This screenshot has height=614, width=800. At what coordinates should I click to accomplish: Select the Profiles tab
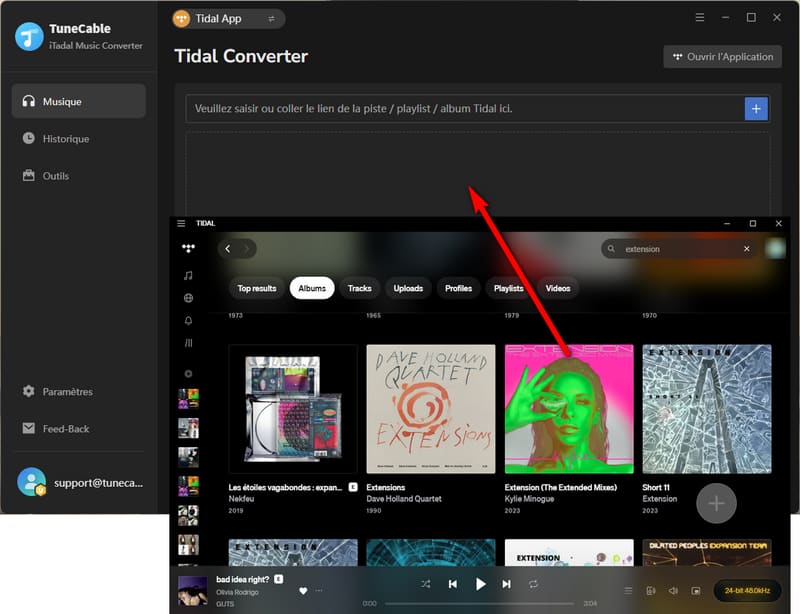pyautogui.click(x=458, y=288)
